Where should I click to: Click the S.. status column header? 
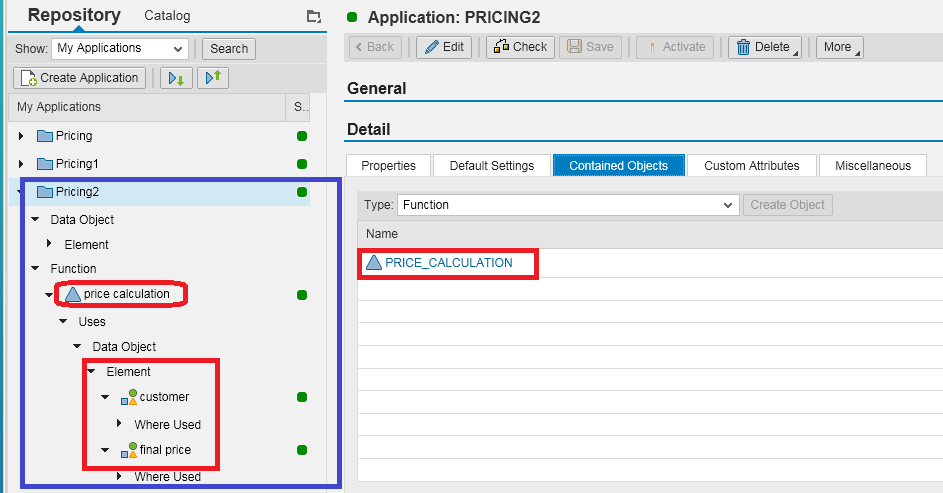point(299,107)
